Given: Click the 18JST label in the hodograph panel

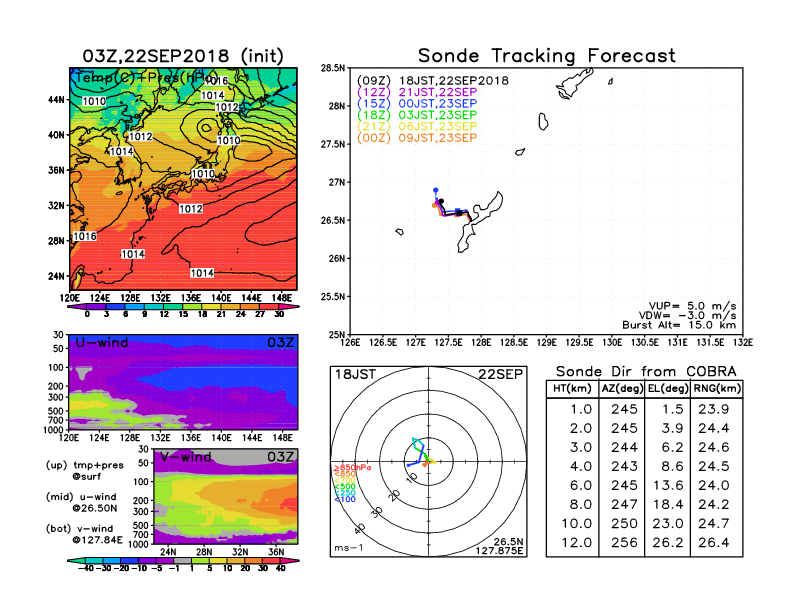Looking at the screenshot, I should point(356,374).
